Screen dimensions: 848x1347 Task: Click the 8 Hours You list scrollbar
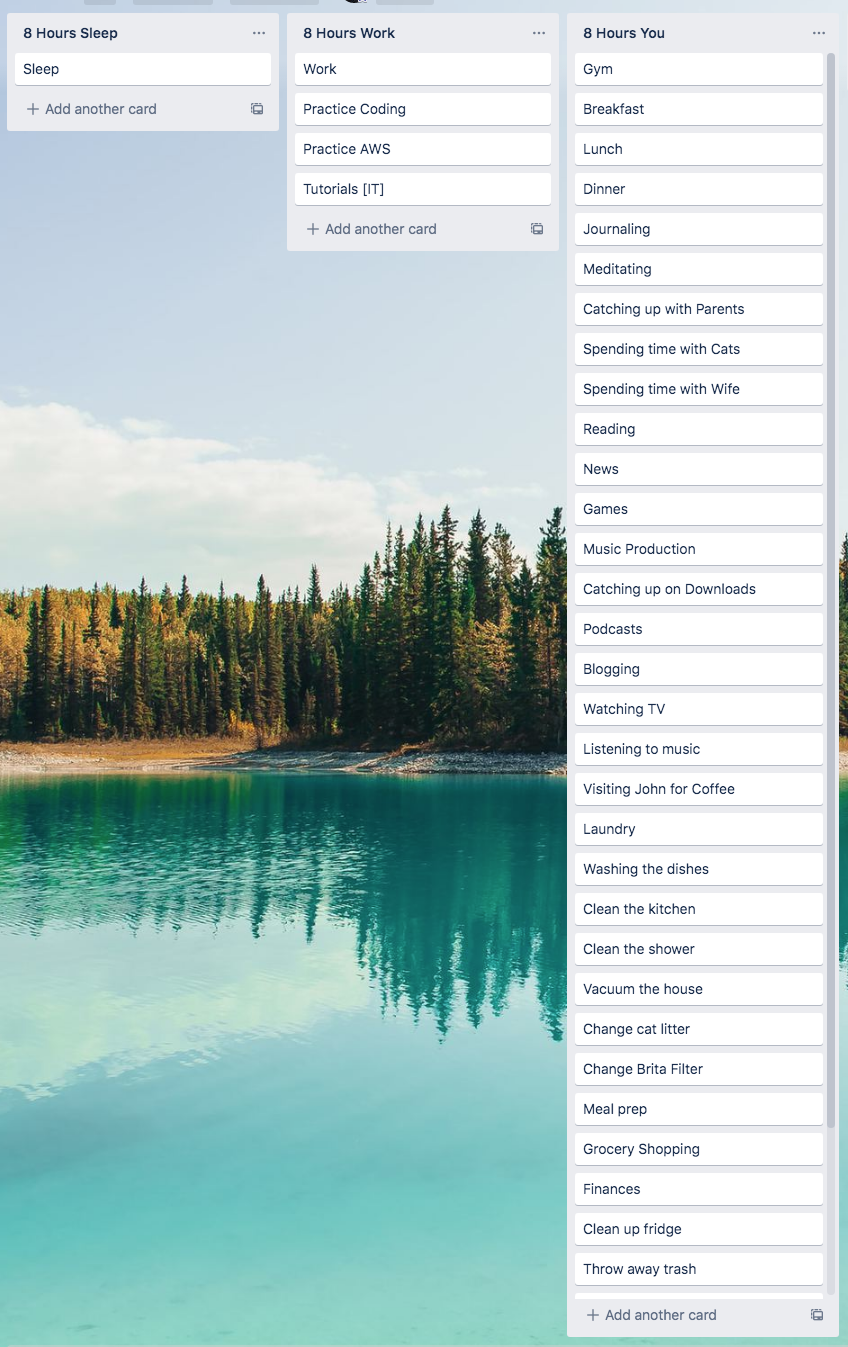[831, 590]
